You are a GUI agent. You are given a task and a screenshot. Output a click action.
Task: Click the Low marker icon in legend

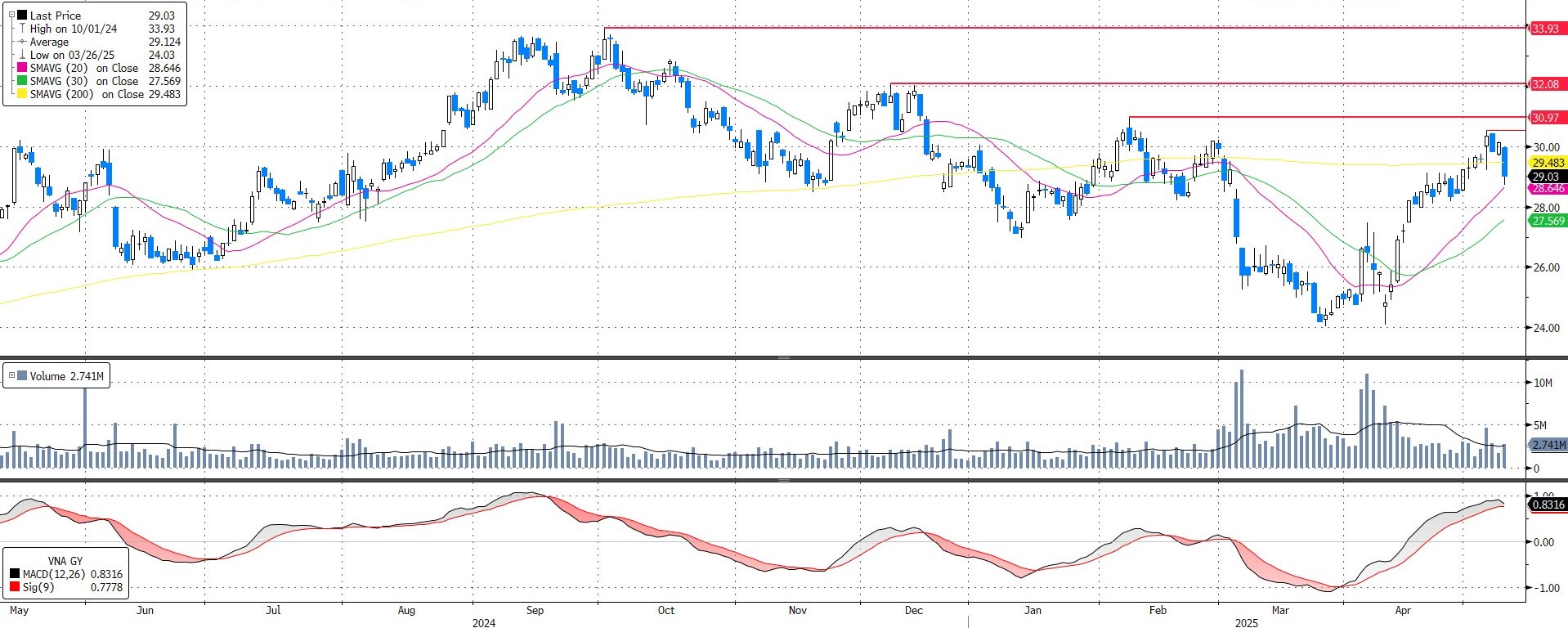[22, 55]
